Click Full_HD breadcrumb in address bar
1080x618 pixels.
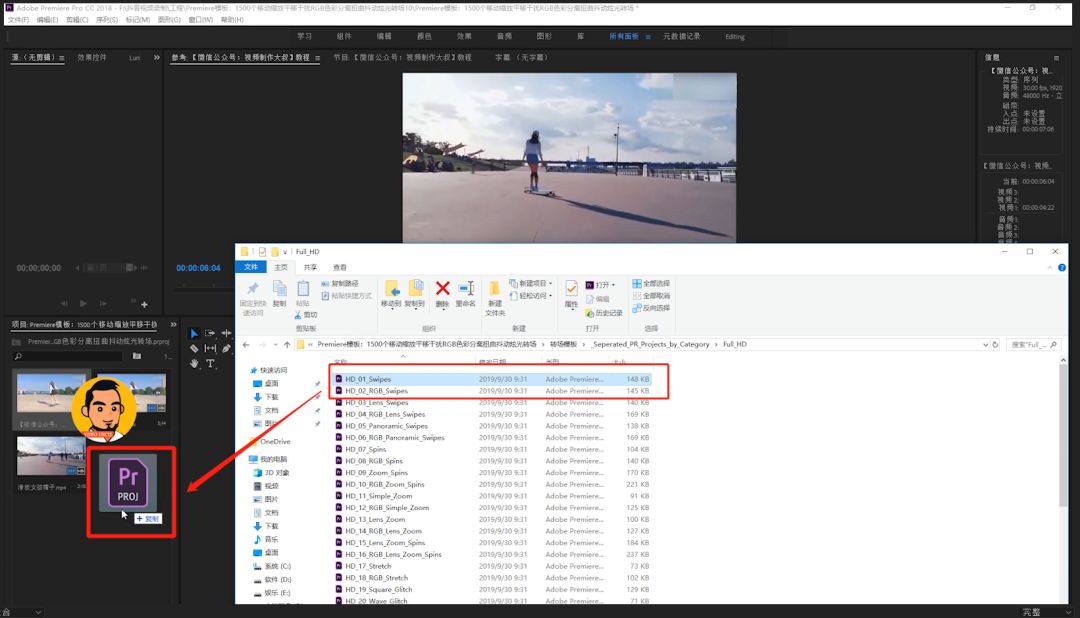(734, 344)
